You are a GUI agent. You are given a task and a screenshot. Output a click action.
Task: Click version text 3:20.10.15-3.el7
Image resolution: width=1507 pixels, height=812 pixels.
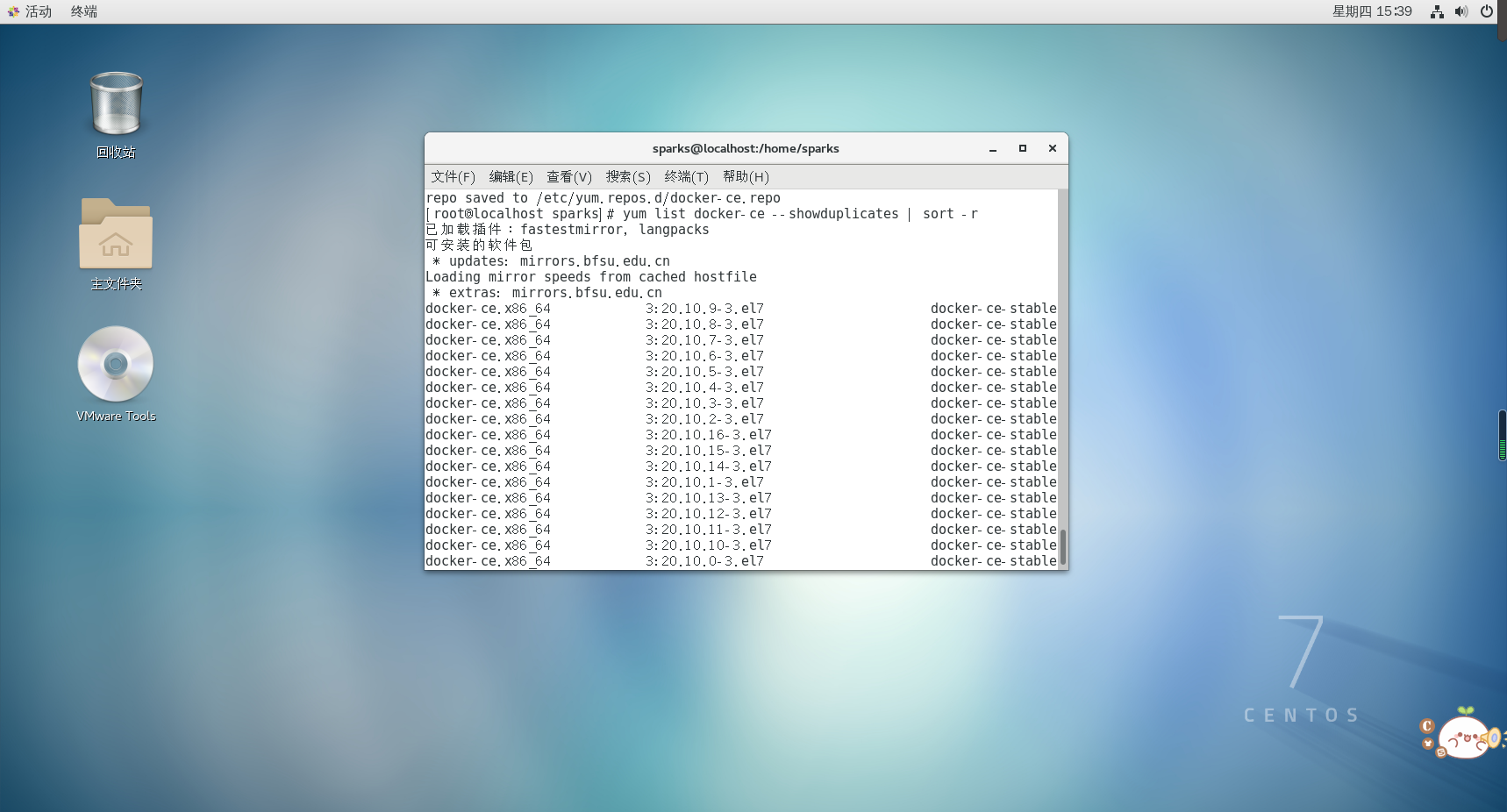[x=709, y=451]
